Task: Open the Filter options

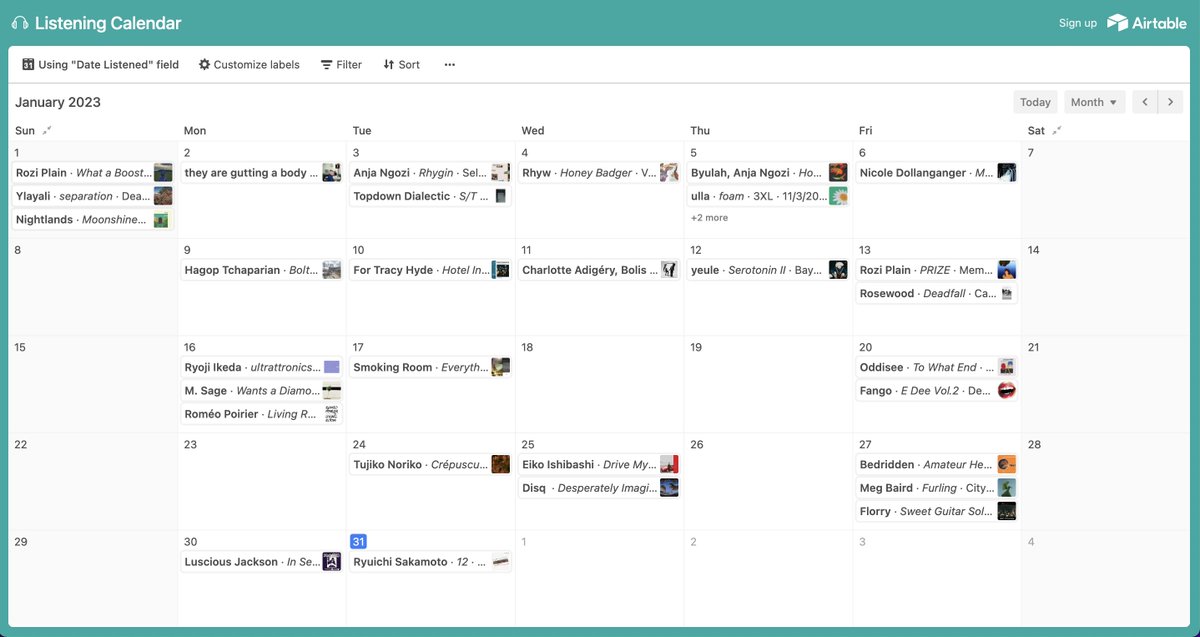Action: point(341,64)
